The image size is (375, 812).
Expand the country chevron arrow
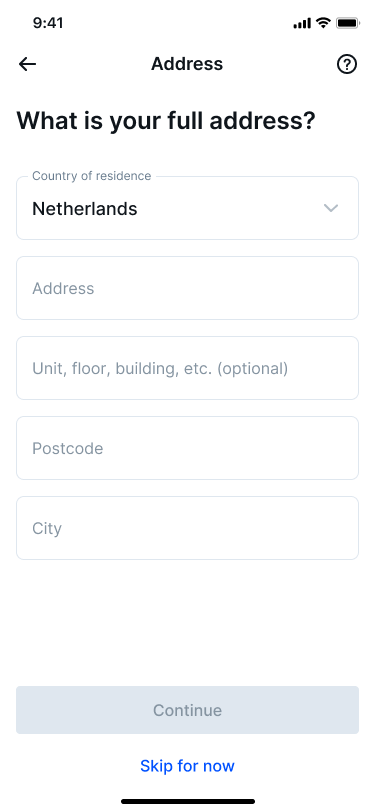[x=330, y=208]
